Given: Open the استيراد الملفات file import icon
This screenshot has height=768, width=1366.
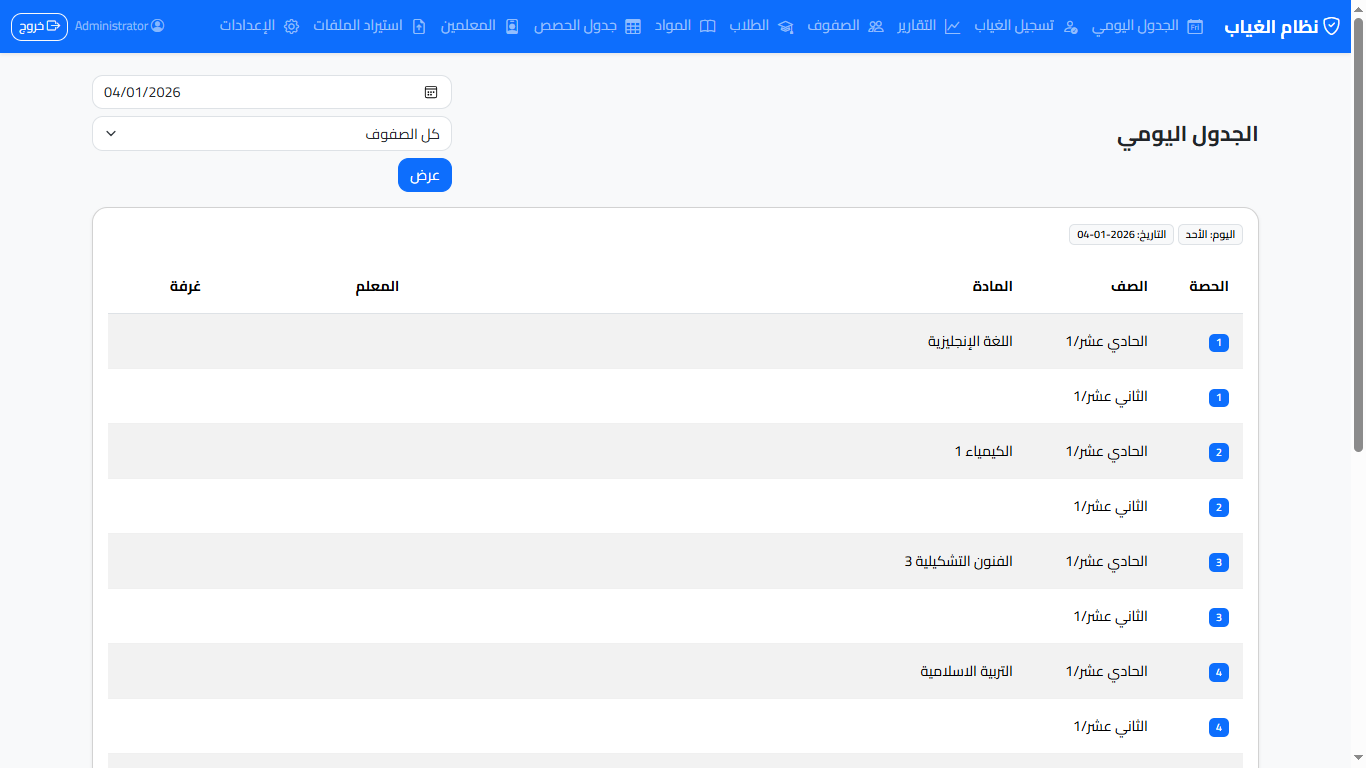Looking at the screenshot, I should pyautogui.click(x=420, y=27).
